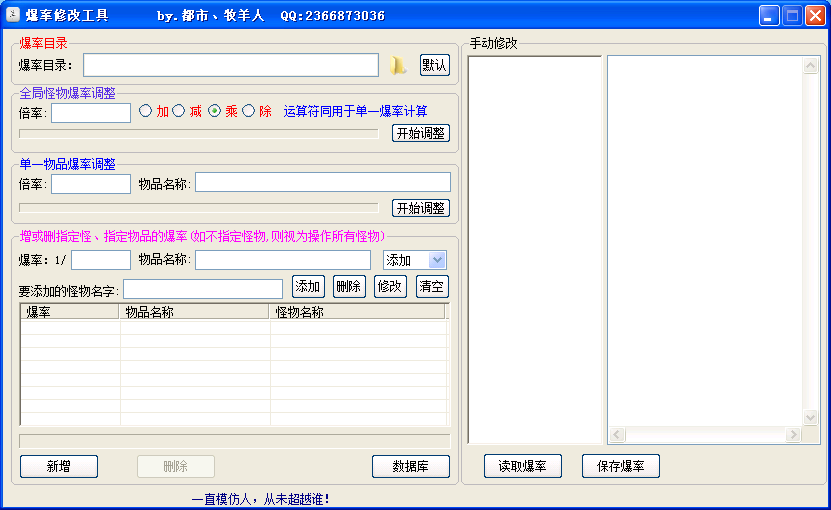Select the 加 (add) radio button
Screen dimensions: 831x510
click(145, 112)
